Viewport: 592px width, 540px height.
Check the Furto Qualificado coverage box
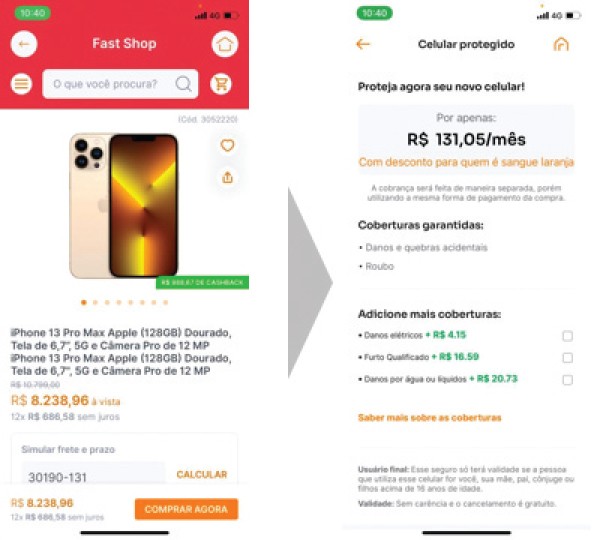pyautogui.click(x=567, y=358)
